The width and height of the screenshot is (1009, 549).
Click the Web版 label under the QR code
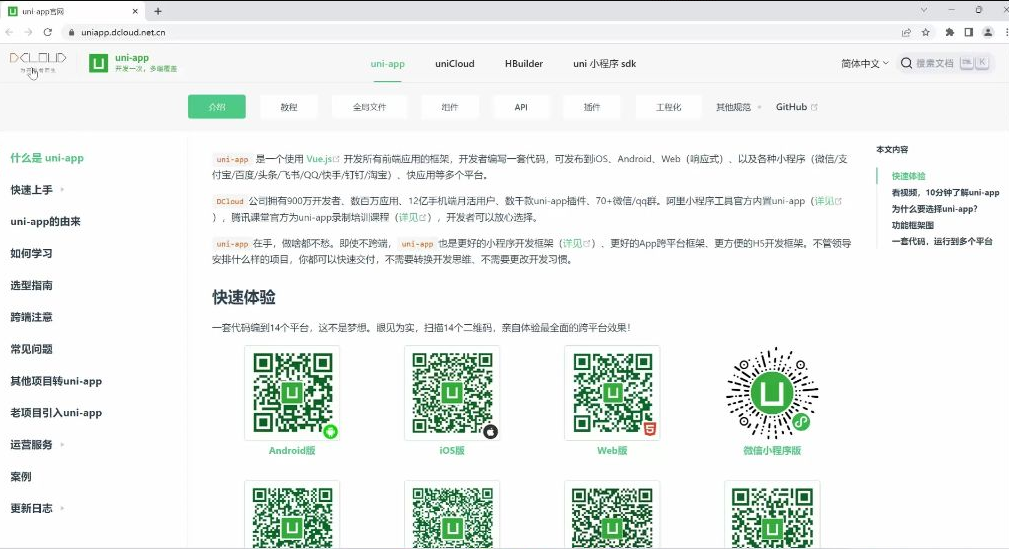[x=612, y=451]
